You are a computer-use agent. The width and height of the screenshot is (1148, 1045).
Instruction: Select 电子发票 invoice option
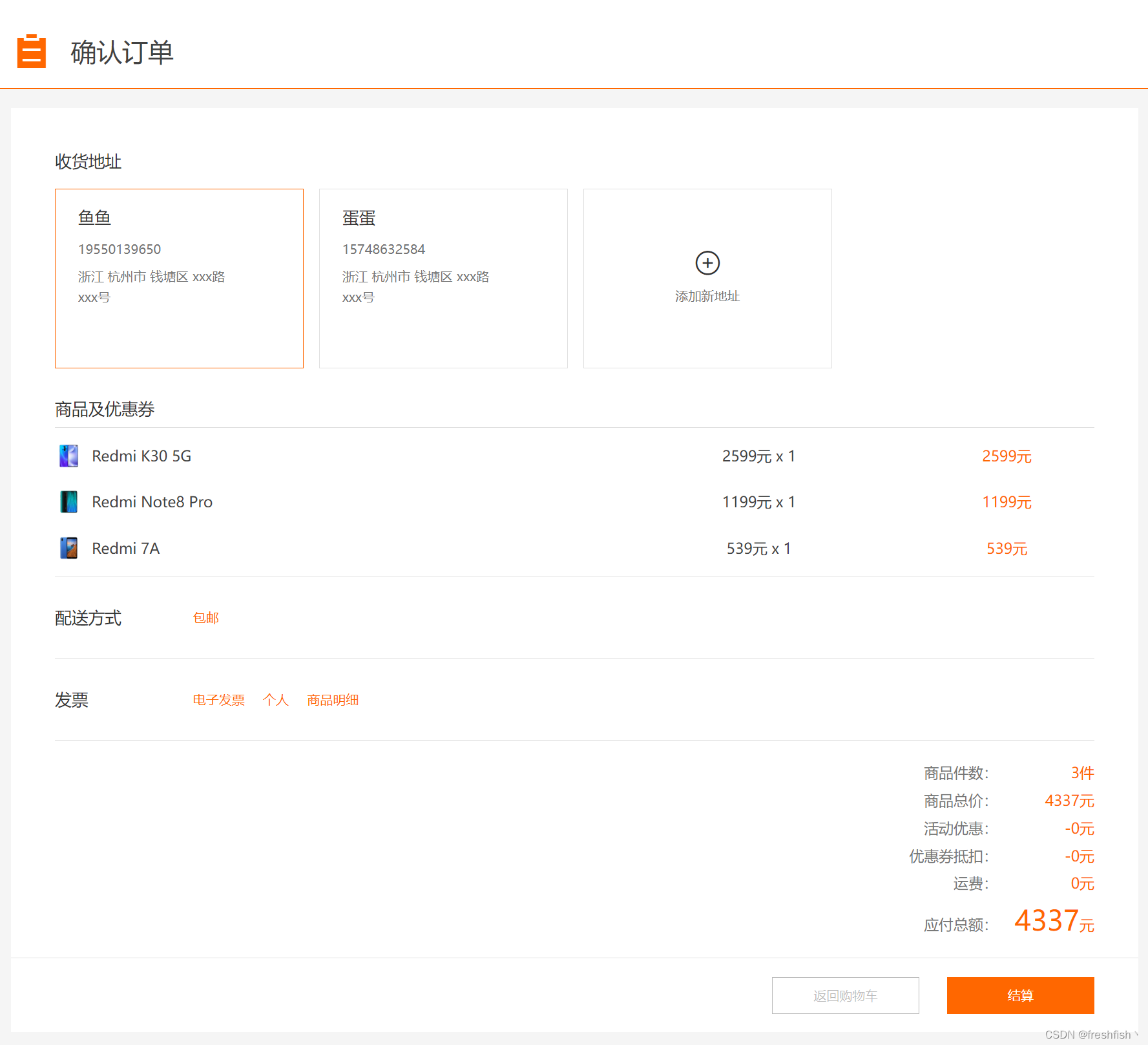pyautogui.click(x=218, y=700)
